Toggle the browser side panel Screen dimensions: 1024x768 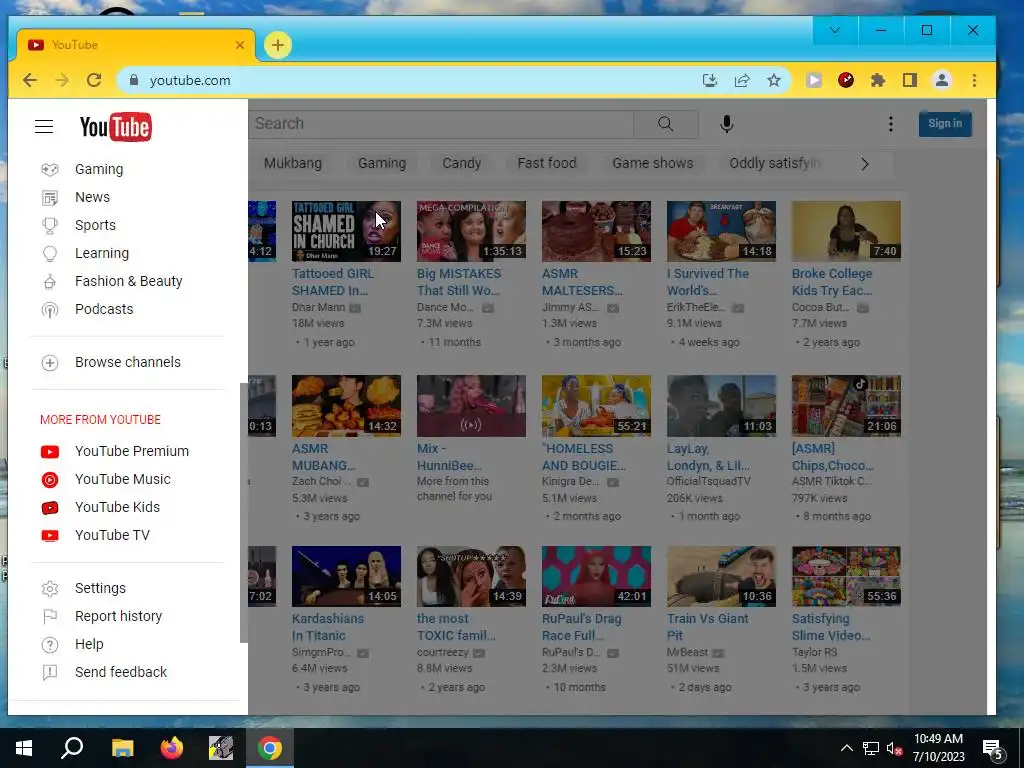point(910,80)
